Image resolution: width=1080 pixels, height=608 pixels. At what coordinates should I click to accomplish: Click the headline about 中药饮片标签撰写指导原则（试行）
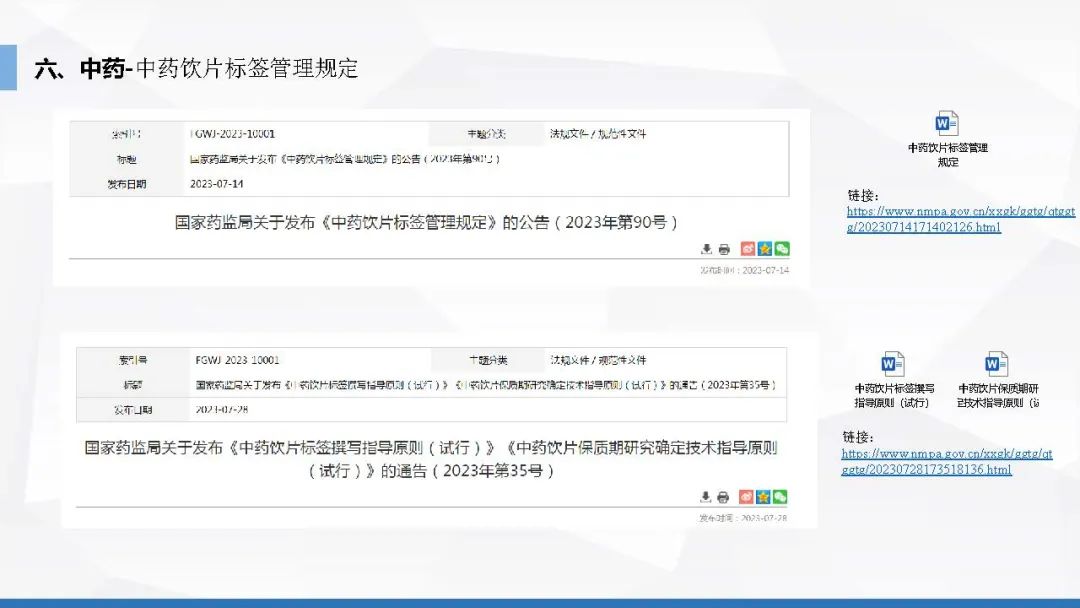point(430,458)
